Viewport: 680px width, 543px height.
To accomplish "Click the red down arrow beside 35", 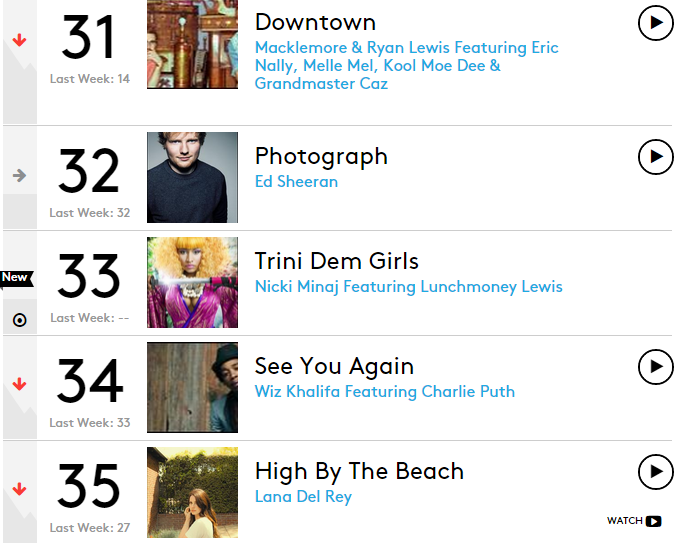I will coord(19,490).
